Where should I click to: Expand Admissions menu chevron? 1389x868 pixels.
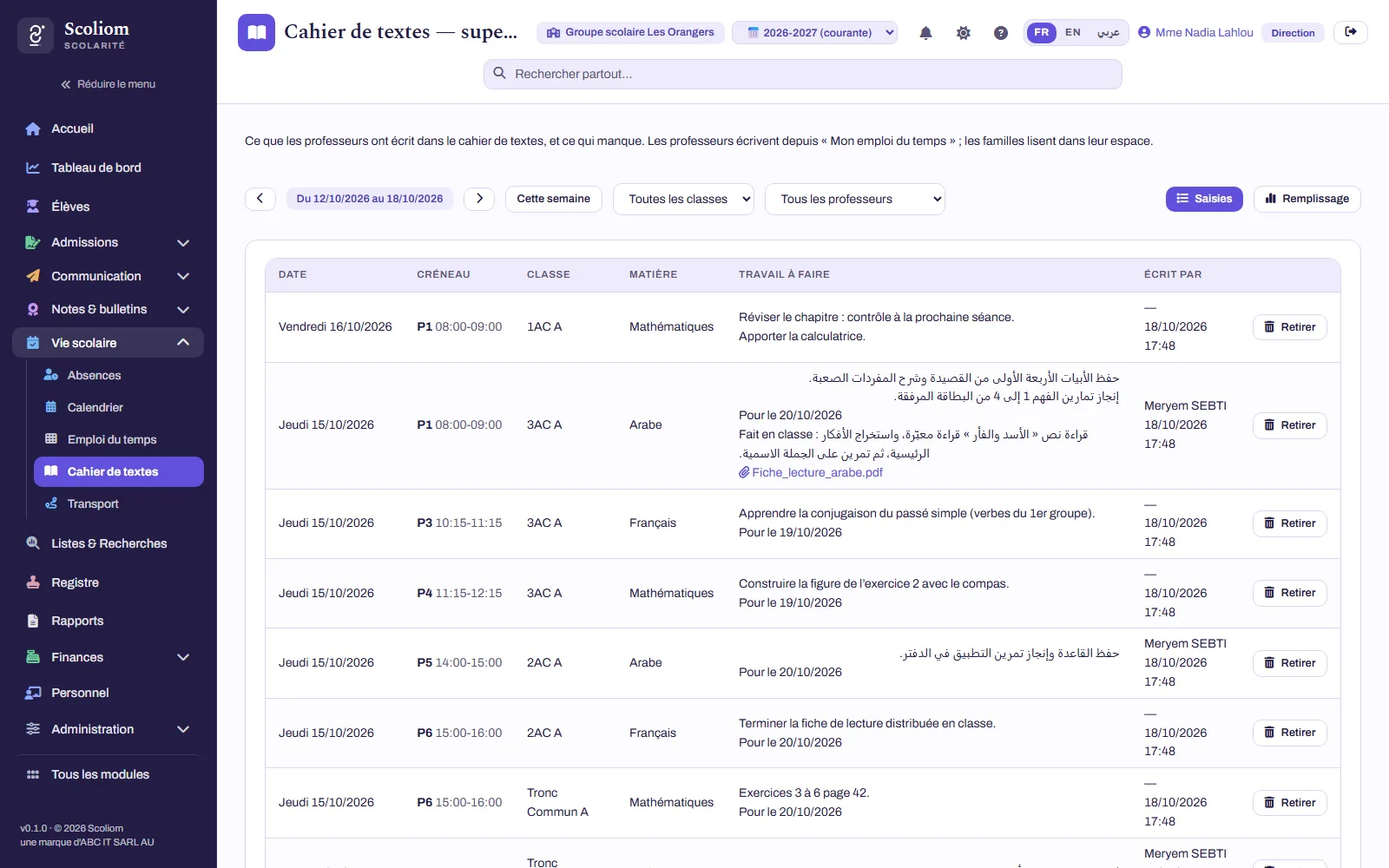[x=183, y=243]
